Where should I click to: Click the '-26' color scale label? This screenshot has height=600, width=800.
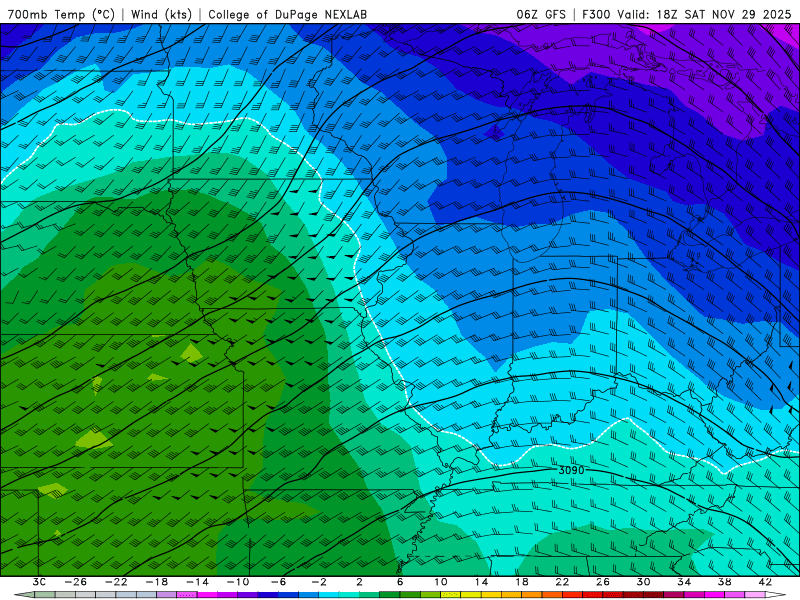76,582
